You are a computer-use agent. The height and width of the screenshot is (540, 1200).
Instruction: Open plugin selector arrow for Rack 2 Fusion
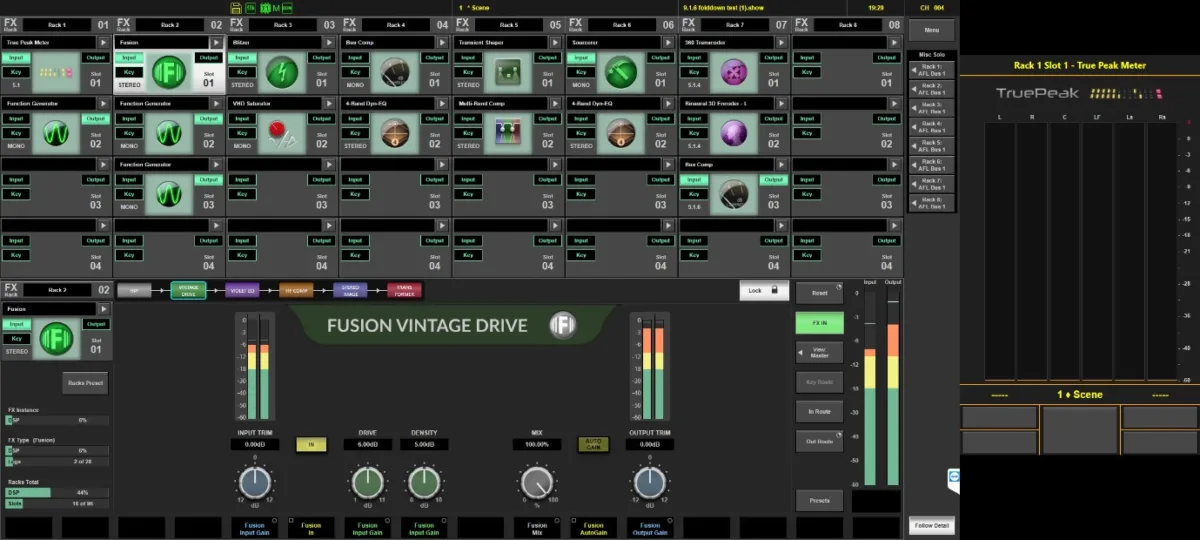[217, 43]
